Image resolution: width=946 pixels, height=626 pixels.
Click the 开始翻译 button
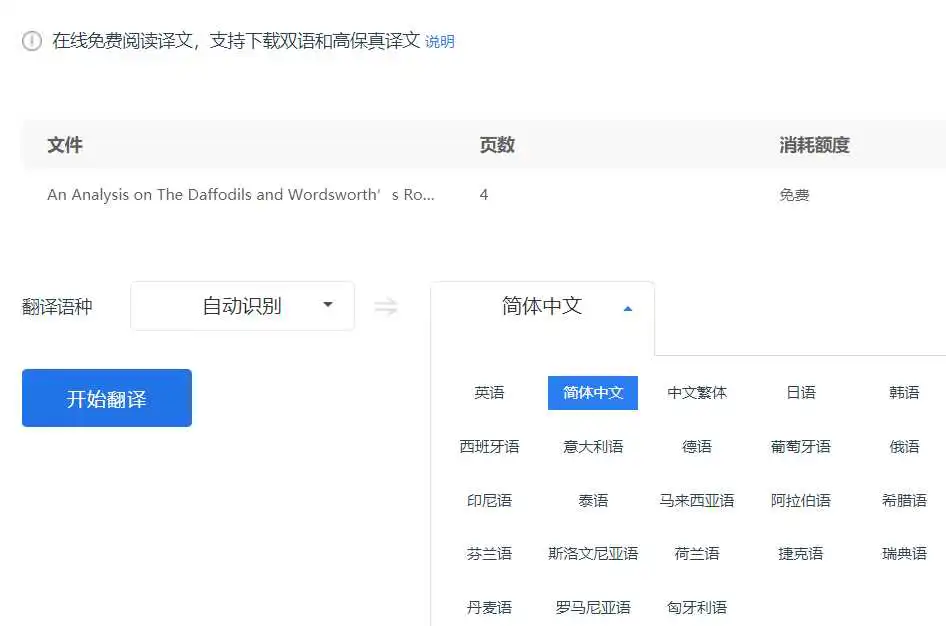[x=107, y=398]
